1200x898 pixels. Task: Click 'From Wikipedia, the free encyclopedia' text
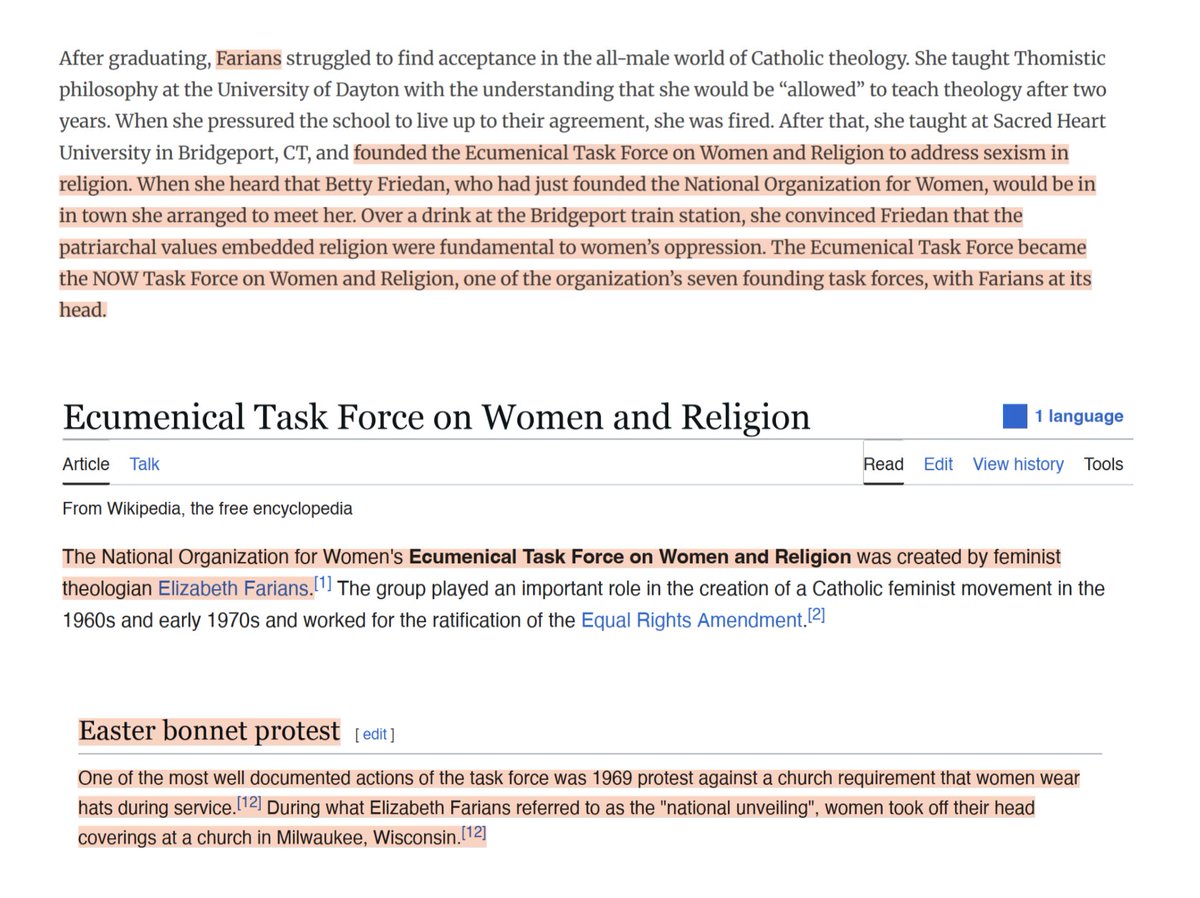(207, 509)
